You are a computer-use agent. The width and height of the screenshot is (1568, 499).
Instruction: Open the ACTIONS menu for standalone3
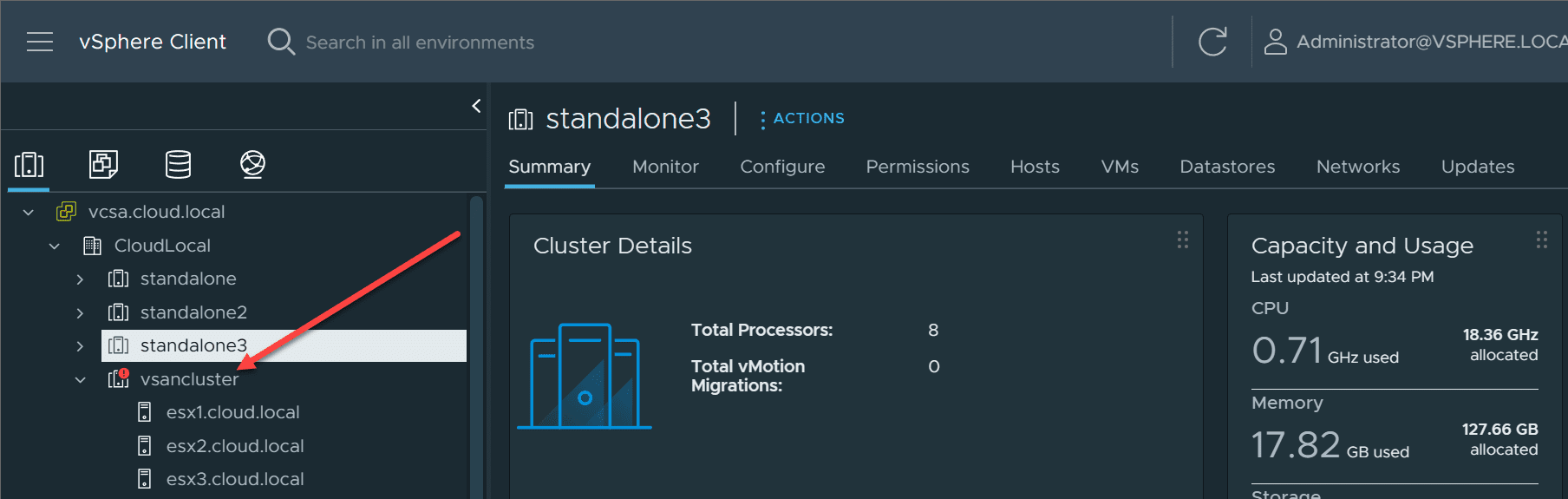801,118
